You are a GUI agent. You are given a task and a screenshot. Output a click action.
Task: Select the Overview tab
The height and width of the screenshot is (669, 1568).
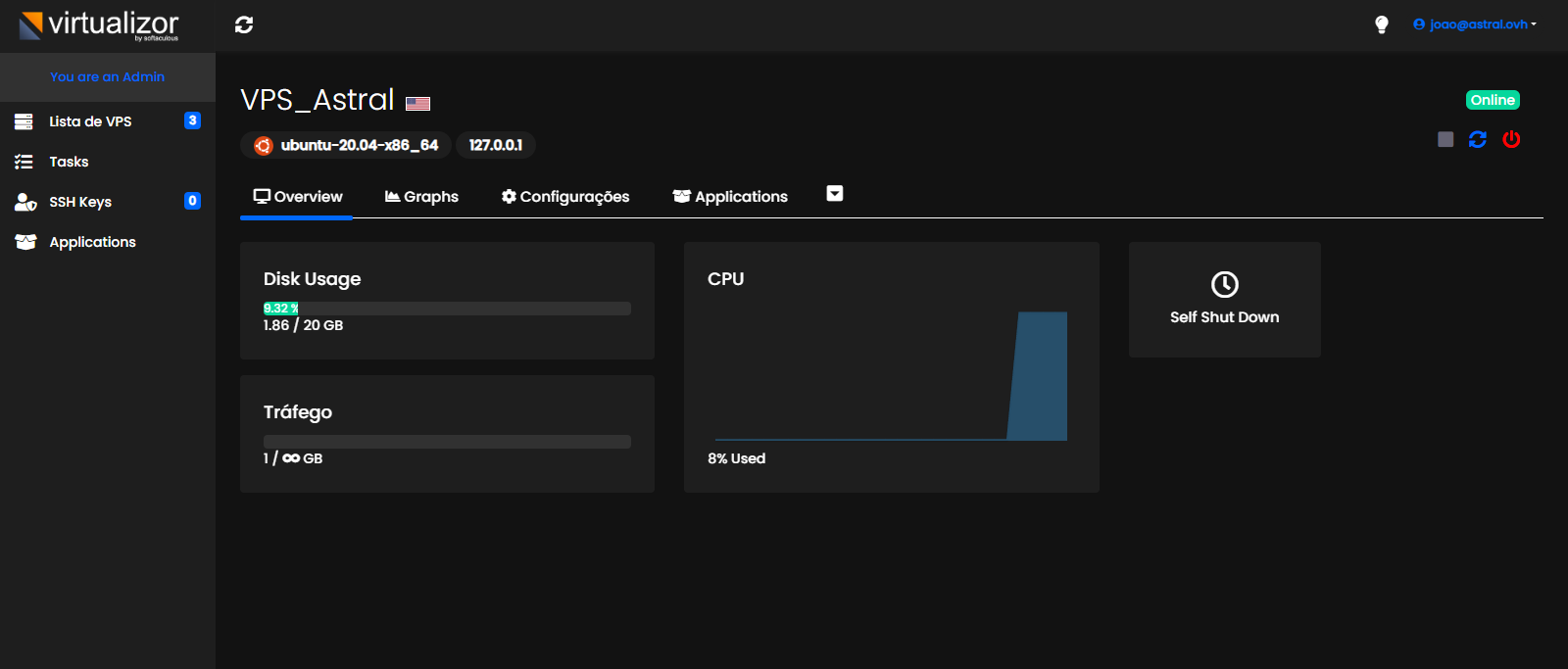pos(298,197)
